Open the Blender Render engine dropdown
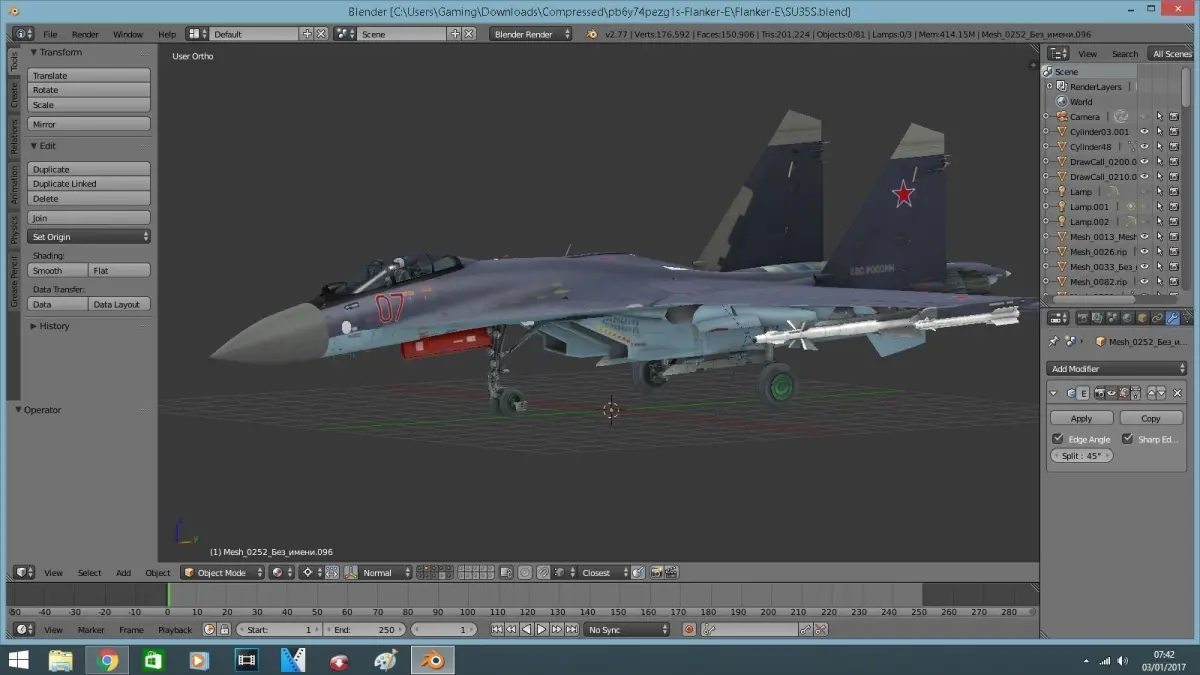 pos(531,34)
